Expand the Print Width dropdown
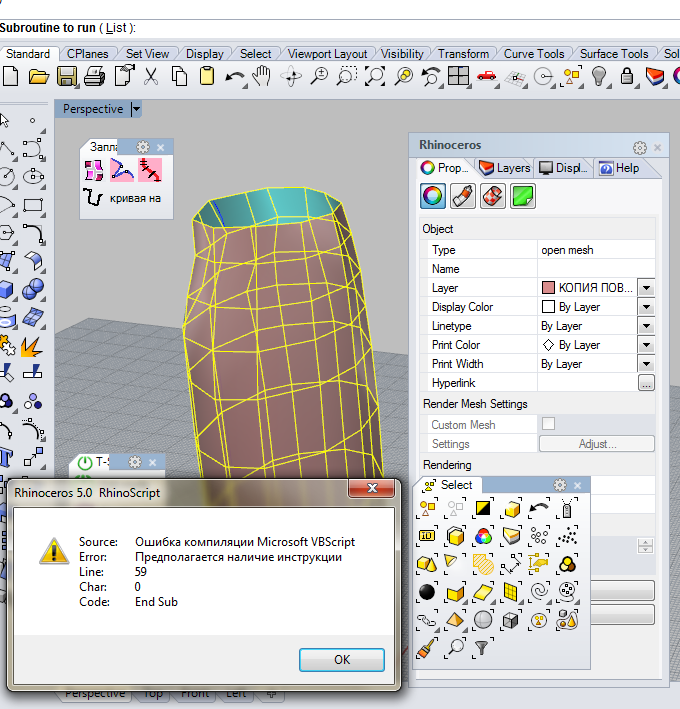The width and height of the screenshot is (680, 709). (x=646, y=364)
